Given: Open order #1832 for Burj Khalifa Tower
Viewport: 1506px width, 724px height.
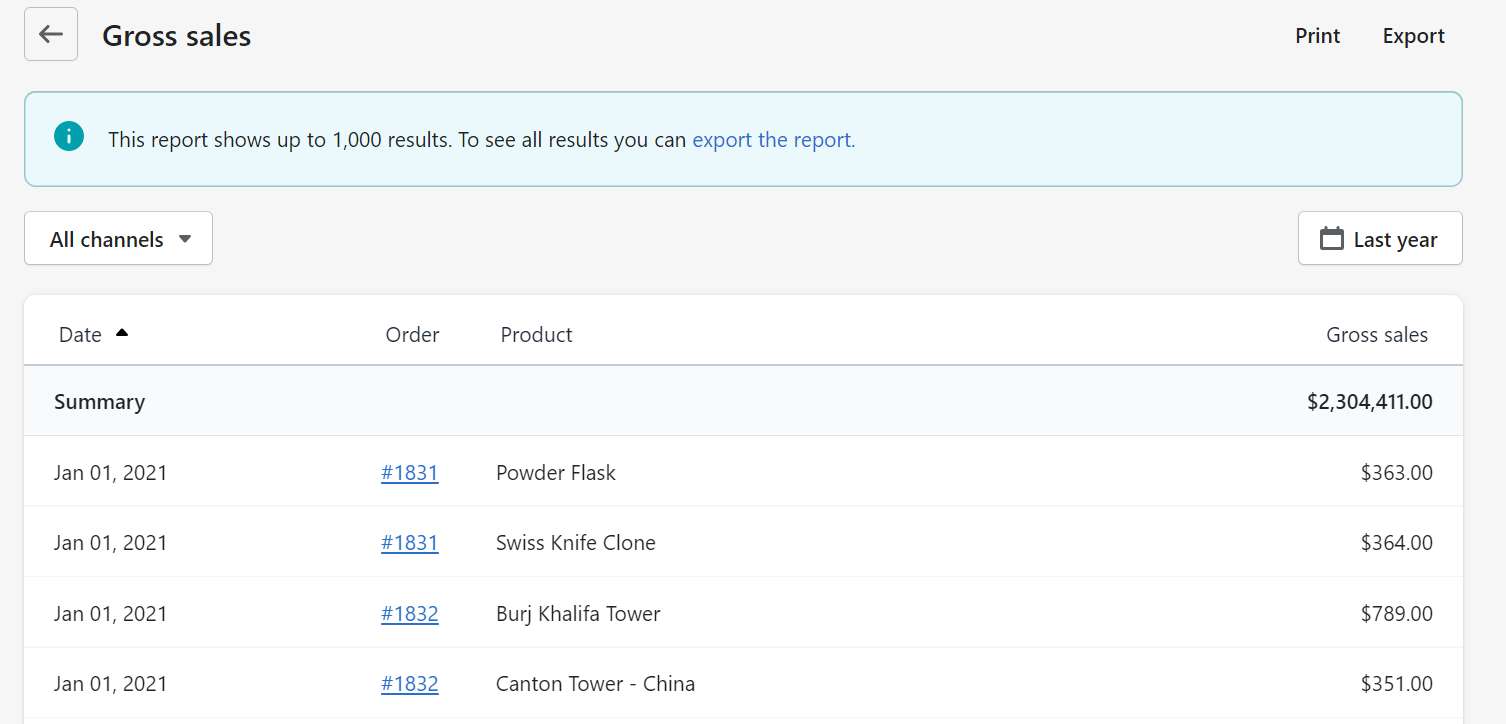Looking at the screenshot, I should pos(409,614).
